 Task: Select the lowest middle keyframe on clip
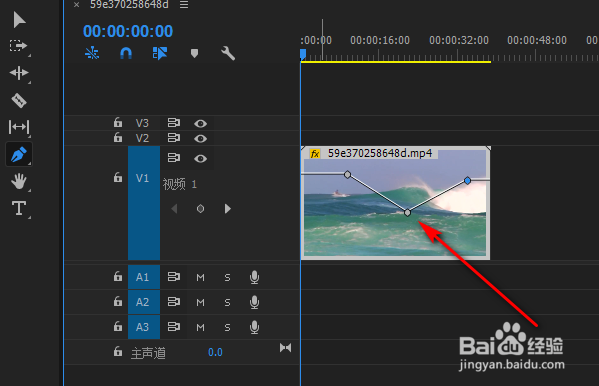click(x=408, y=212)
